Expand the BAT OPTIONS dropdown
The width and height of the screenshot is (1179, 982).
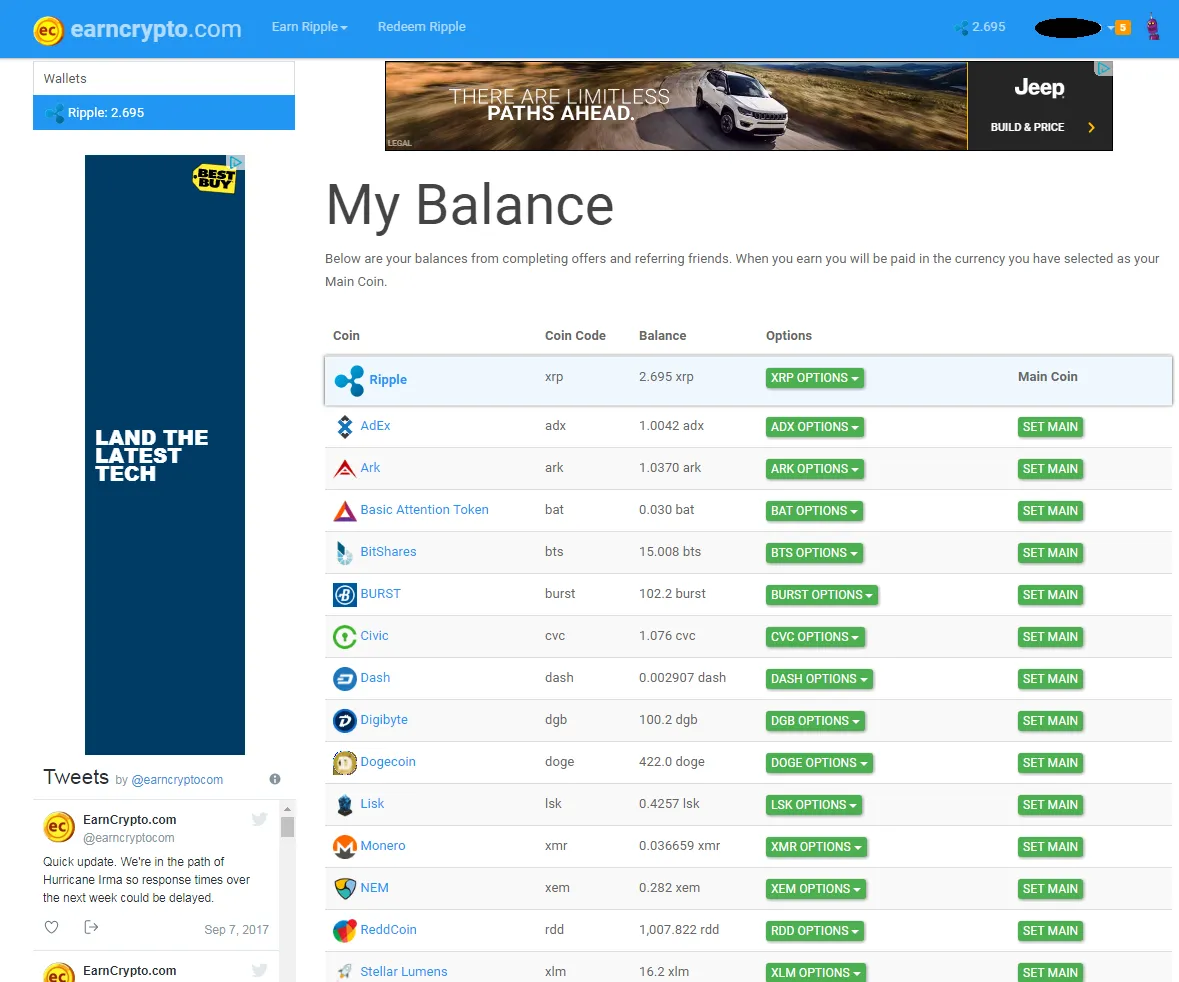[814, 511]
